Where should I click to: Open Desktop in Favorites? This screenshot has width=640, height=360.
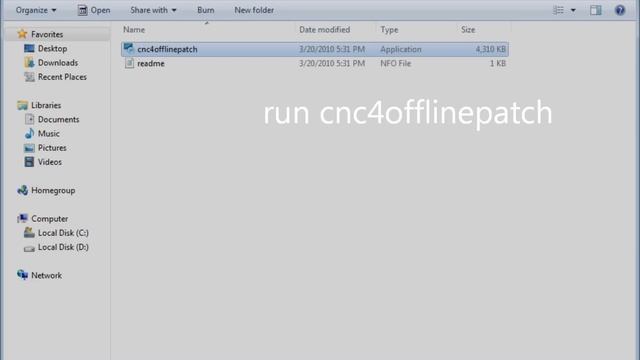[52, 49]
